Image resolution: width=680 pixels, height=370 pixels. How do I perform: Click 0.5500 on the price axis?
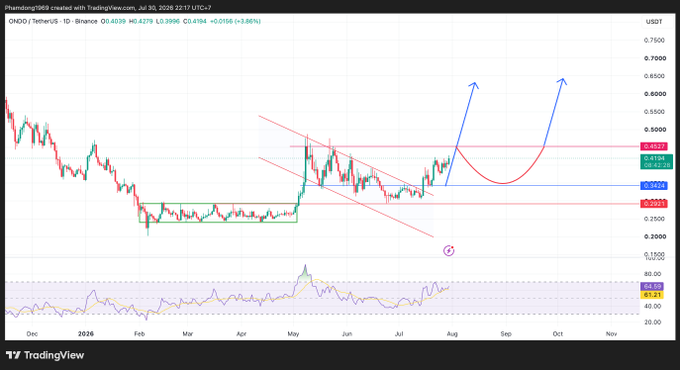(654, 111)
